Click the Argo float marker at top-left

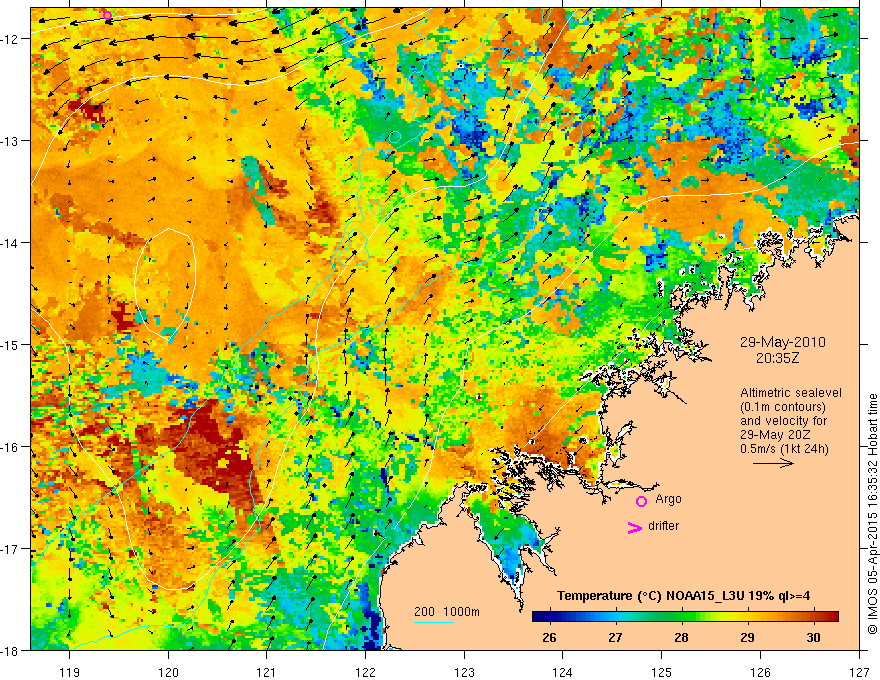coord(107,15)
